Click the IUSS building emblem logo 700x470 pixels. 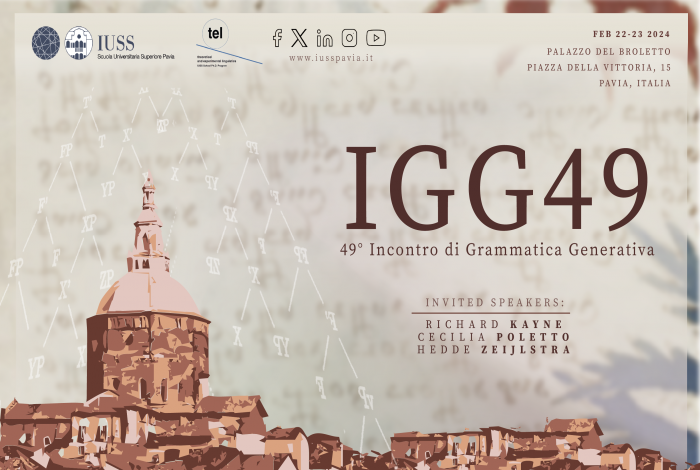pyautogui.click(x=79, y=42)
